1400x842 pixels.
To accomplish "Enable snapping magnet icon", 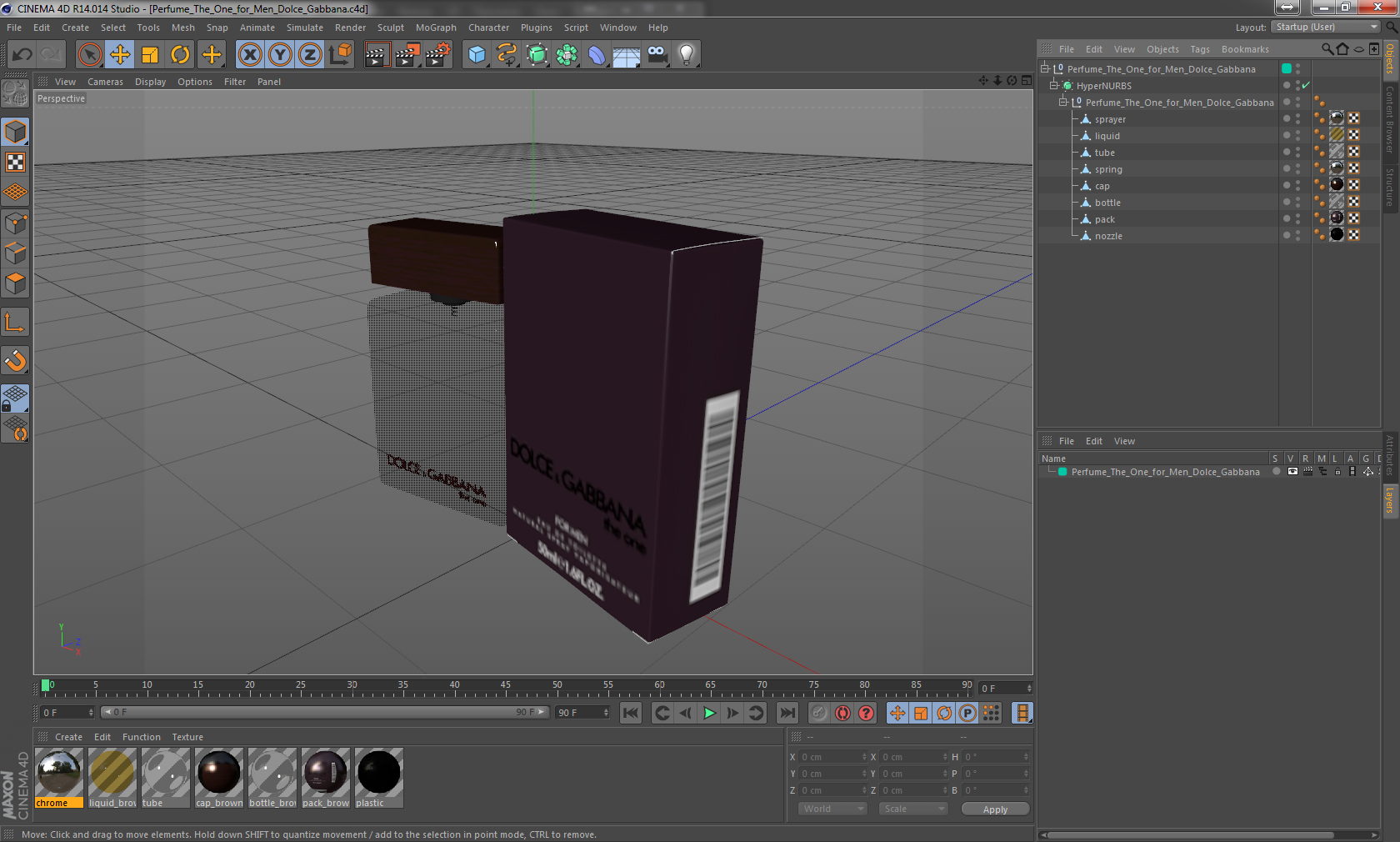I will click(x=16, y=361).
